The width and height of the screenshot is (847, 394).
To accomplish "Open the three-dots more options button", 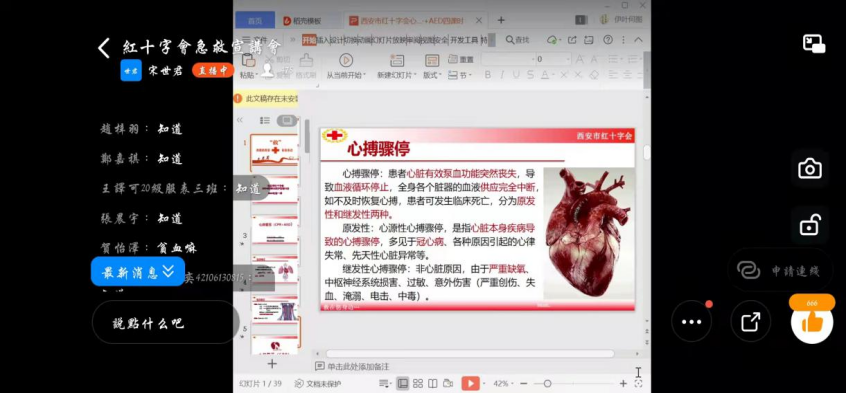I will point(691,322).
